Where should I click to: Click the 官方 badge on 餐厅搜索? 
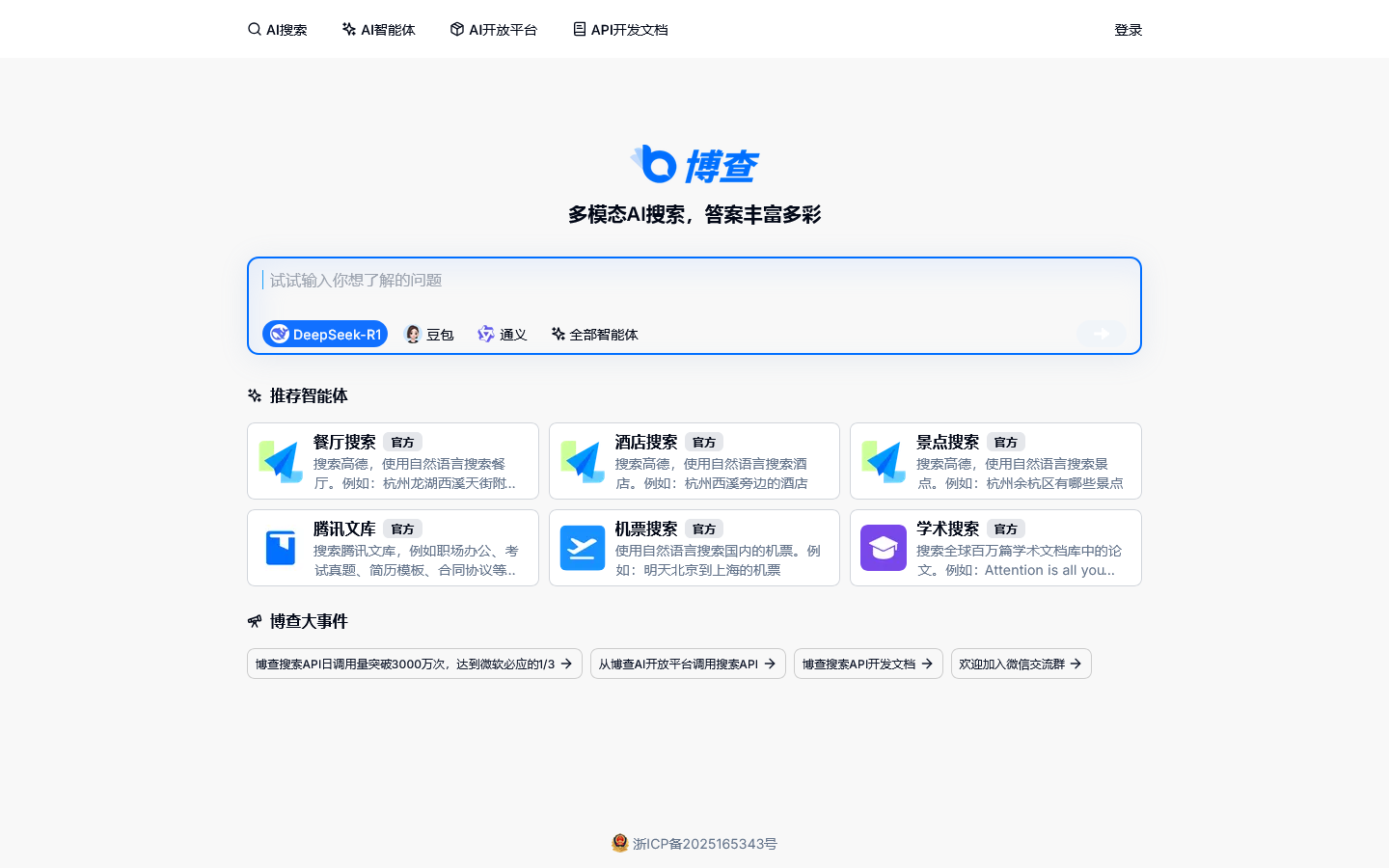pos(402,442)
